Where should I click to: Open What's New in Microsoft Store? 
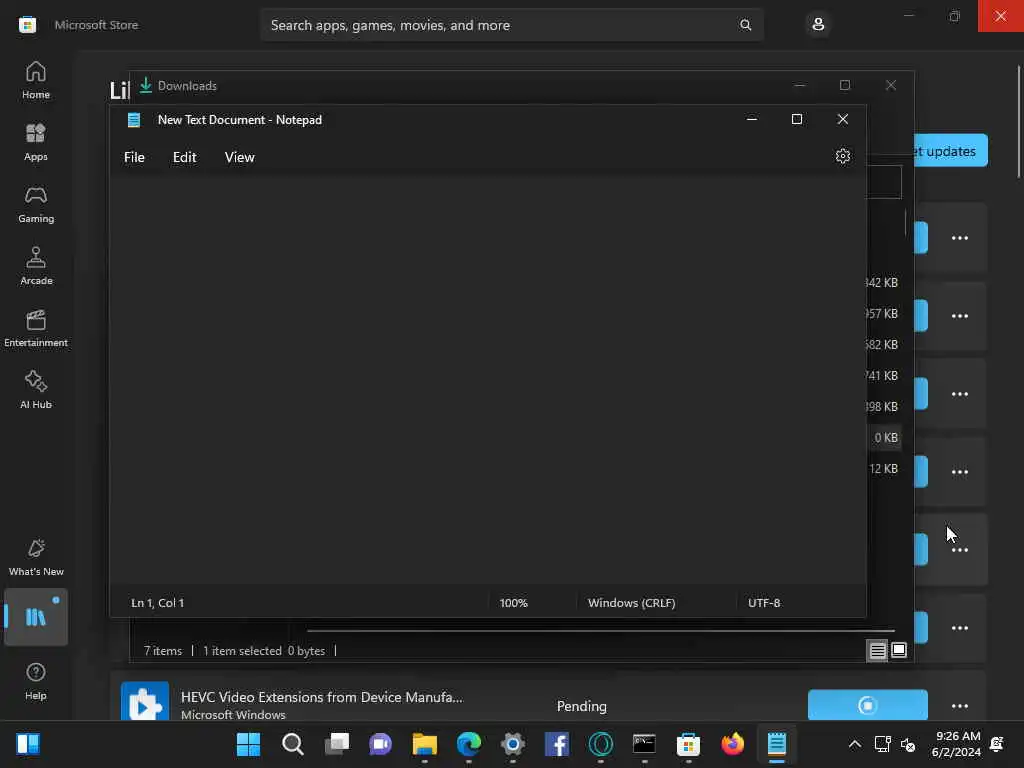click(36, 557)
